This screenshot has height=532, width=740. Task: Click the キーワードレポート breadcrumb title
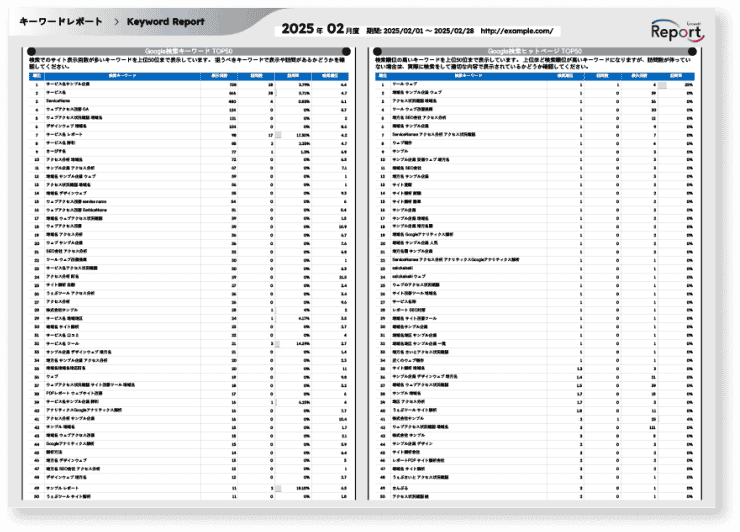pos(62,21)
